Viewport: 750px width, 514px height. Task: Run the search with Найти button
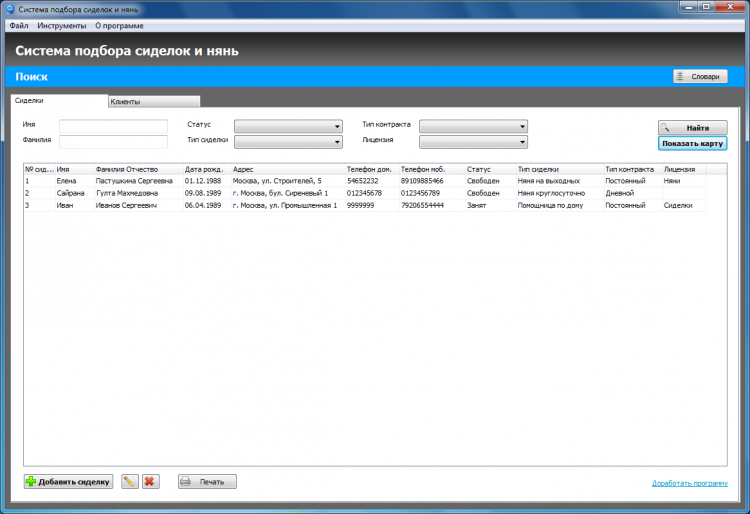693,128
